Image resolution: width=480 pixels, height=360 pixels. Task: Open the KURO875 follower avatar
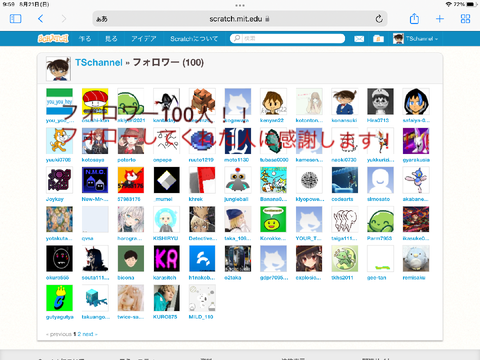[166, 298]
